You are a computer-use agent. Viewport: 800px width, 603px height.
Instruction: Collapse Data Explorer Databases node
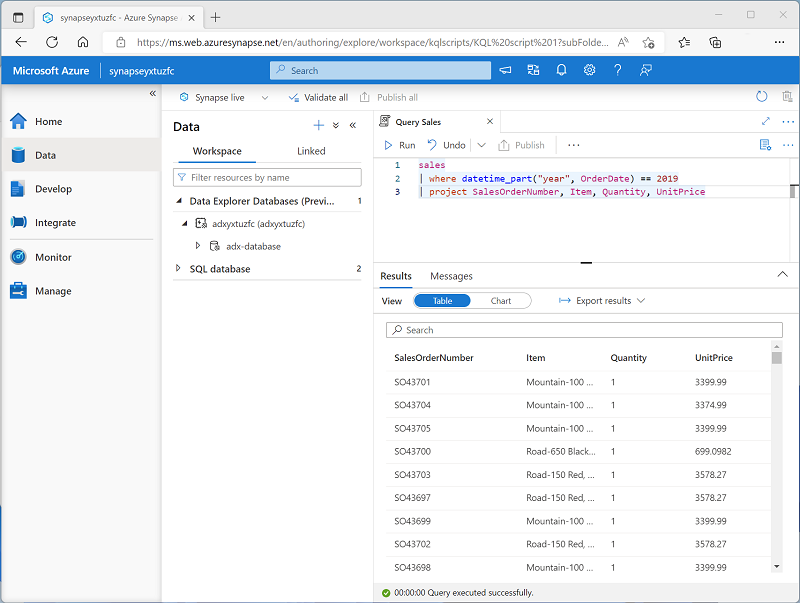click(179, 201)
